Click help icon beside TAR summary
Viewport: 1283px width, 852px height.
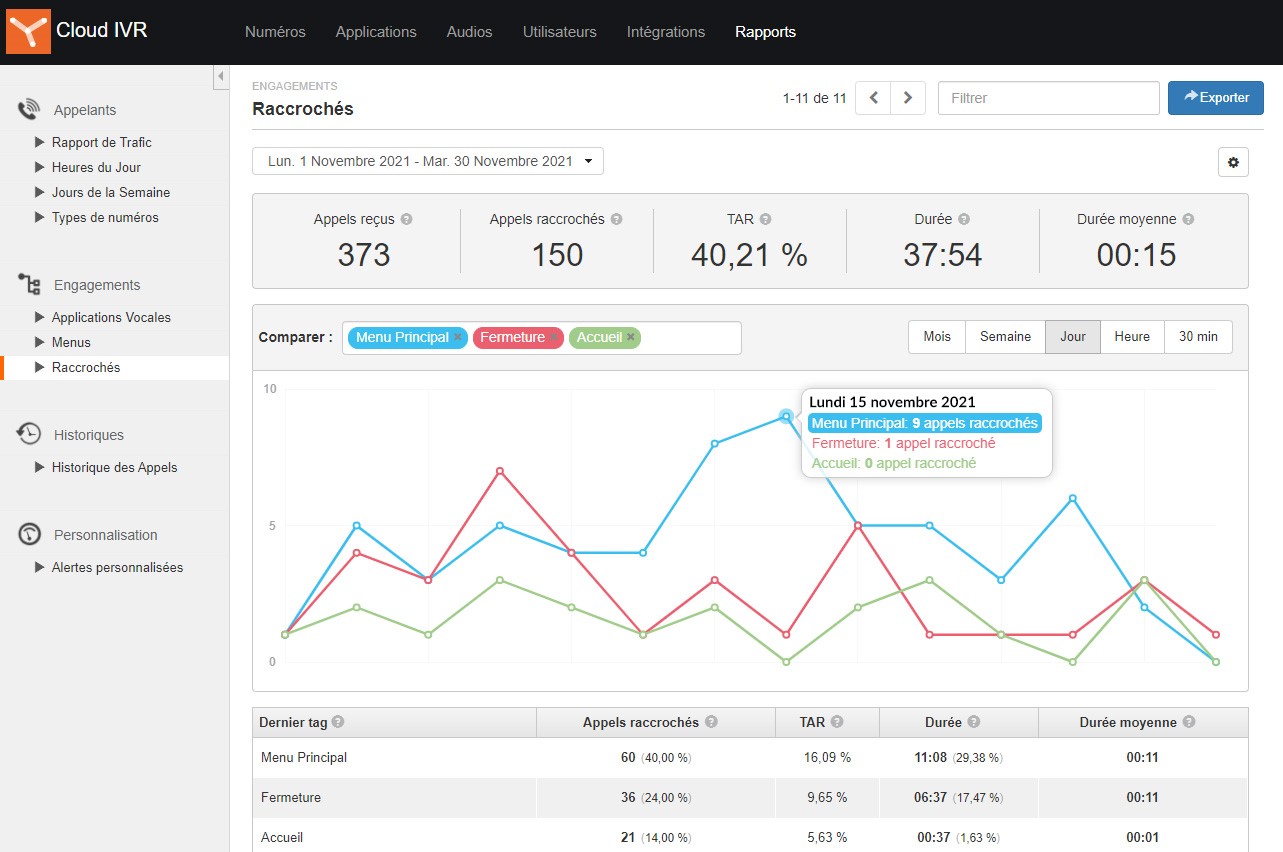[765, 219]
